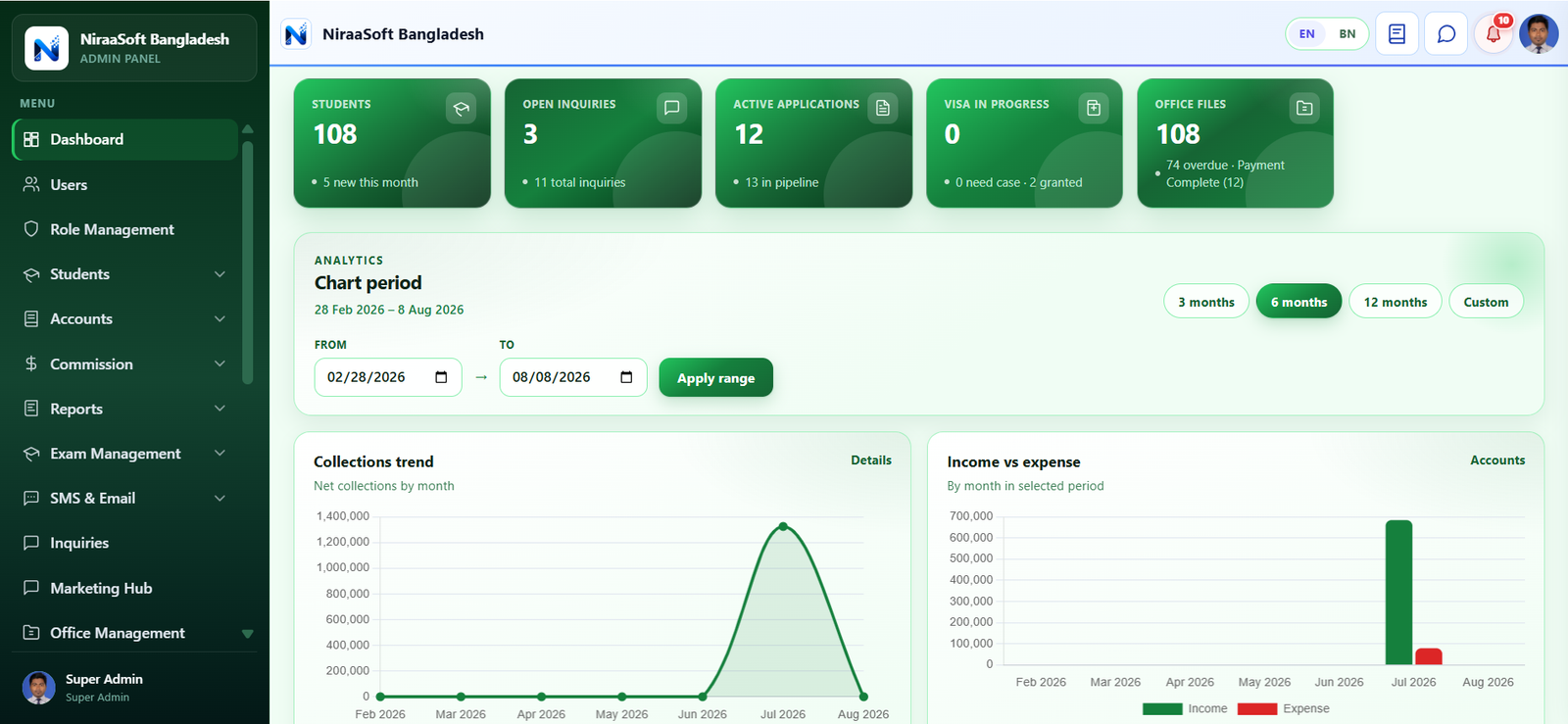The image size is (1568, 724).
Task: Open the Accounts link on Income vs expense
Action: coord(1497,459)
